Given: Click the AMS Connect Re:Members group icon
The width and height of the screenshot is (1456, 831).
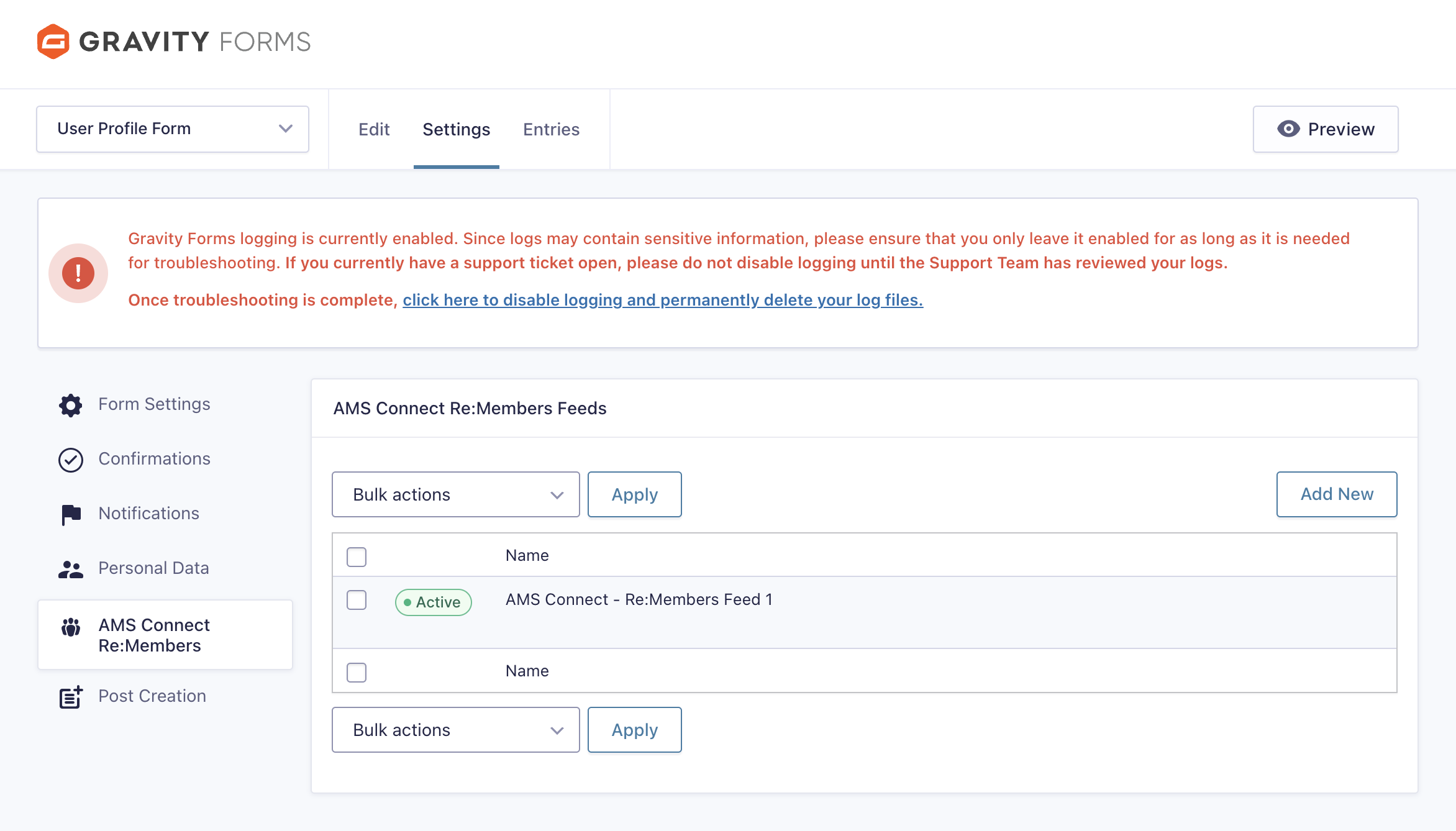Looking at the screenshot, I should pyautogui.click(x=71, y=627).
